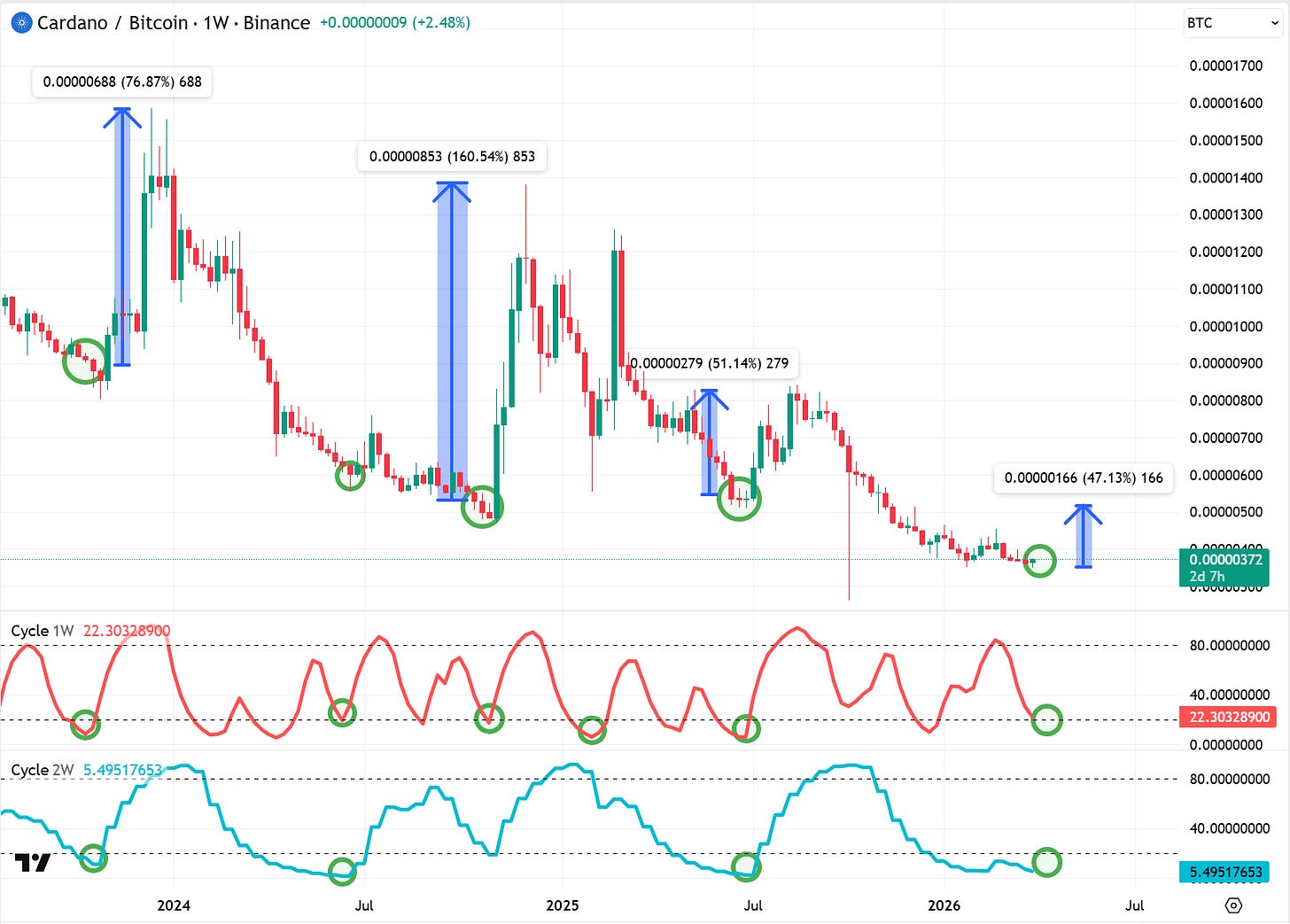Image resolution: width=1290 pixels, height=924 pixels.
Task: Click price axis label 0.00001700
Action: [x=1225, y=66]
